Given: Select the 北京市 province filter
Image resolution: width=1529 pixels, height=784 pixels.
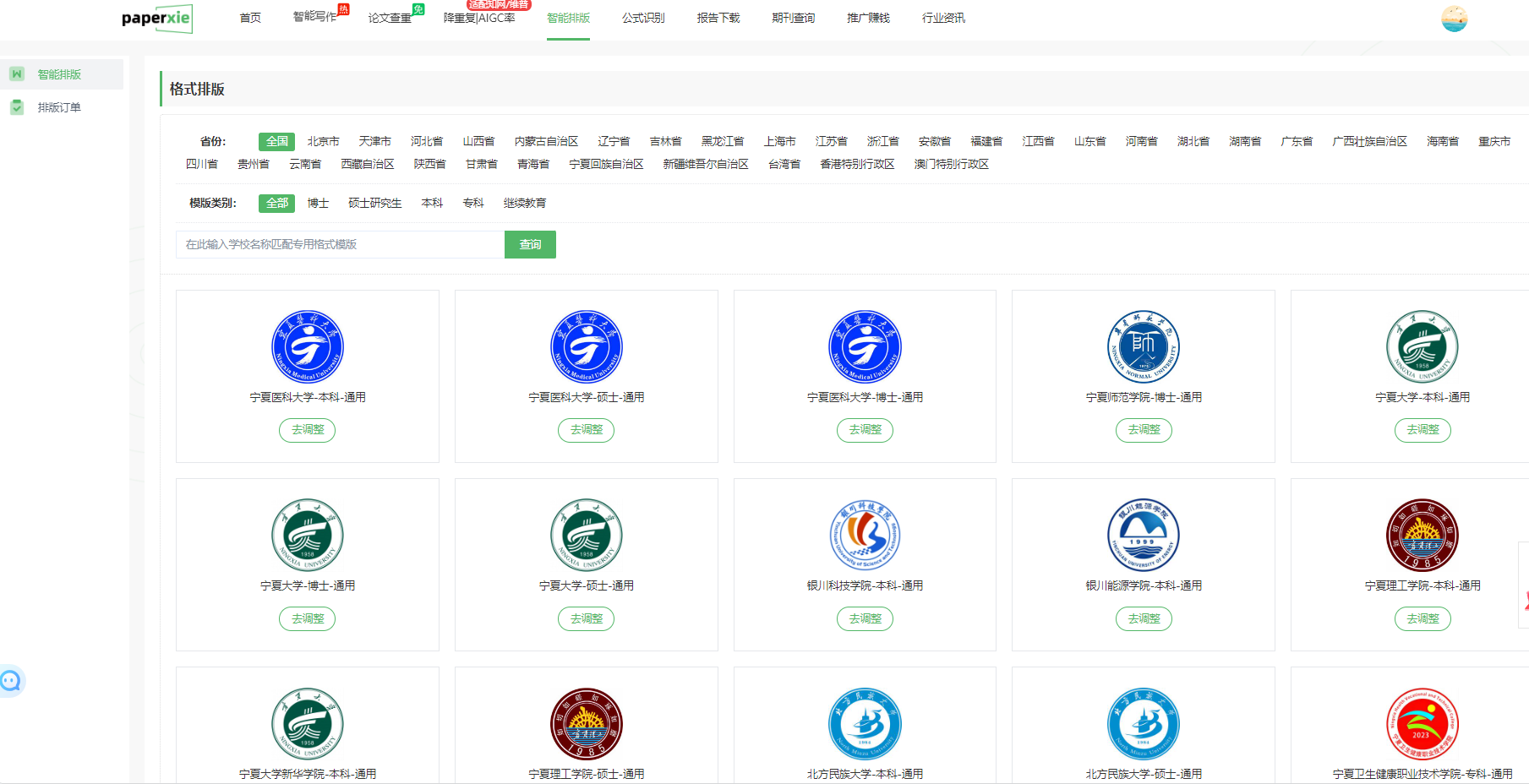Looking at the screenshot, I should click(x=323, y=141).
